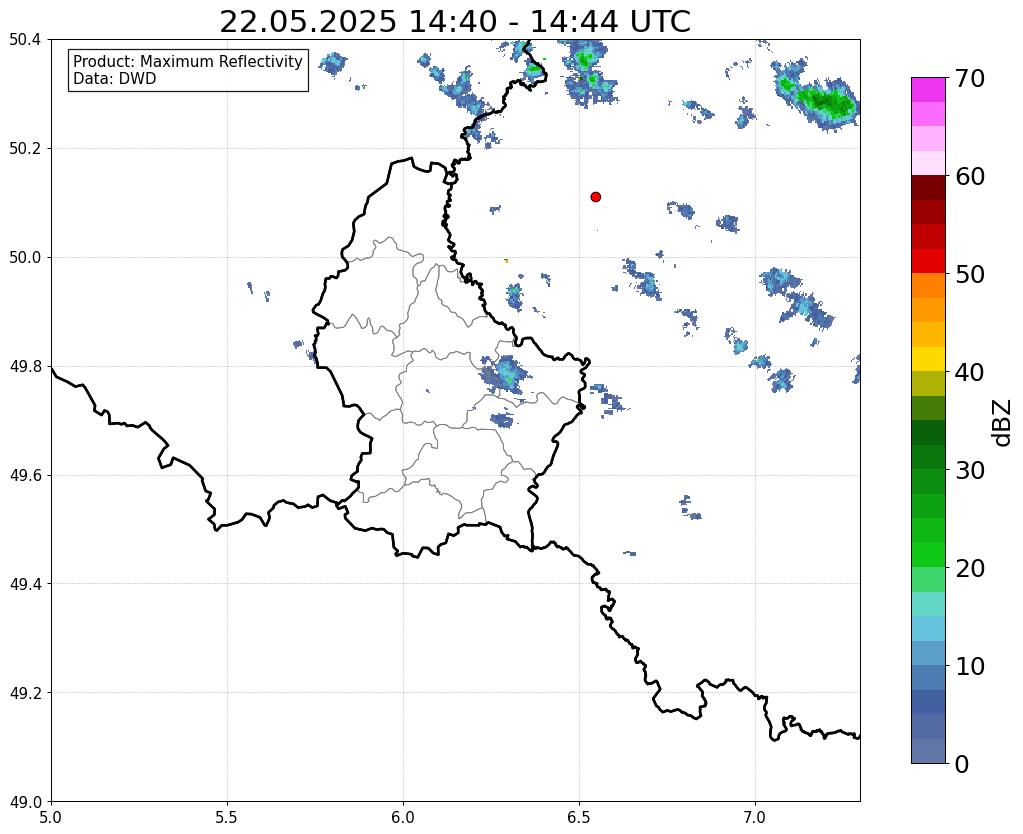This screenshot has height=834, width=1023.
Task: Click the longitude tick label '6.5'
Action: pos(579,818)
